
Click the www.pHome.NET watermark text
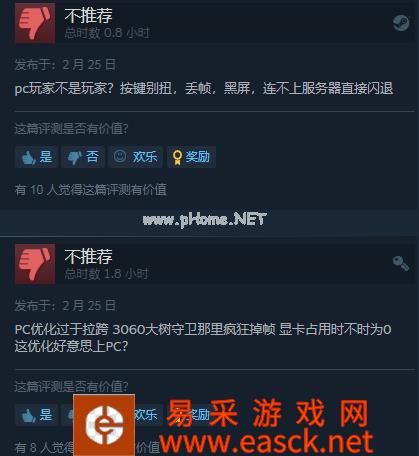pyautogui.click(x=204, y=219)
